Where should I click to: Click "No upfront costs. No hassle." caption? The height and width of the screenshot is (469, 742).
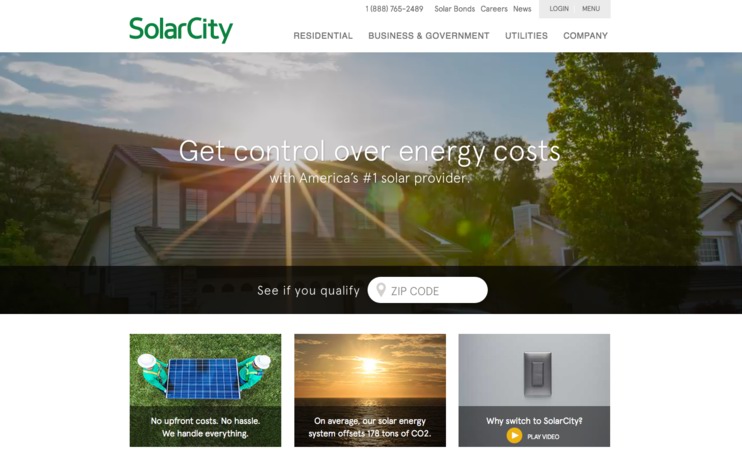click(205, 421)
